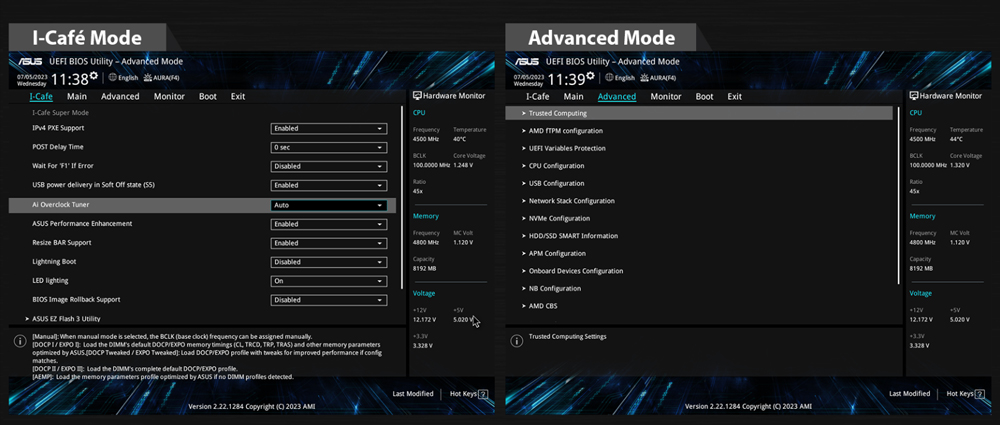This screenshot has height=425, width=1000.
Task: Switch to the Monitor tab in I-Café panel
Action: click(169, 97)
